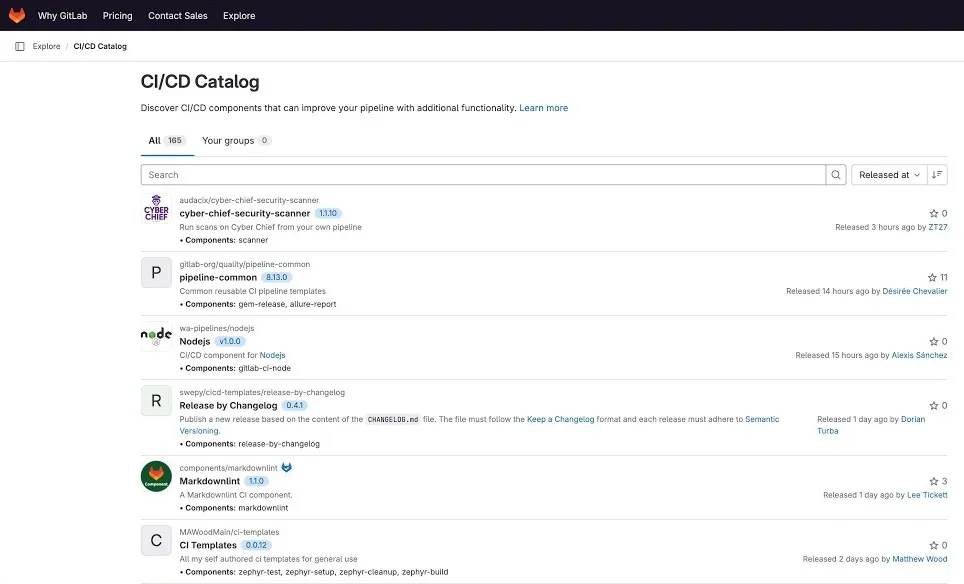The width and height of the screenshot is (964, 584).
Task: Open the GitLab logo home link
Action: pos(17,15)
